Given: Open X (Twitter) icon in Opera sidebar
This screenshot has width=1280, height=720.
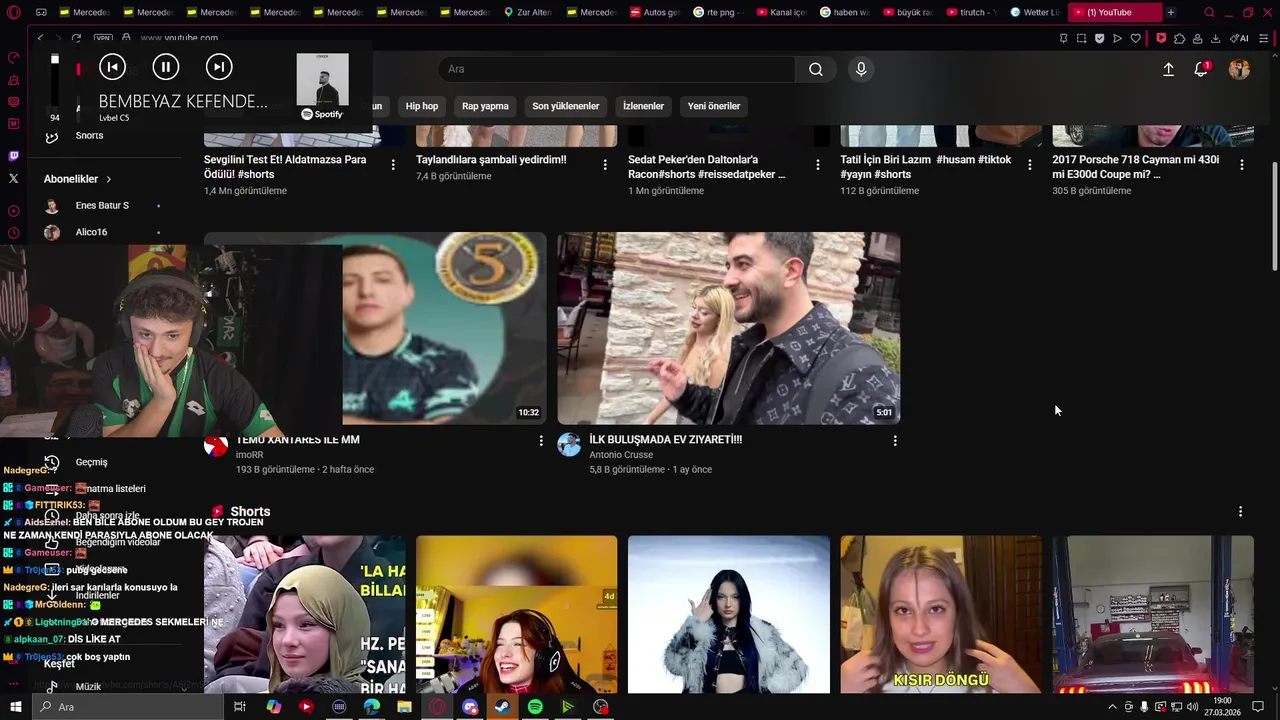Looking at the screenshot, I should pyautogui.click(x=13, y=178).
